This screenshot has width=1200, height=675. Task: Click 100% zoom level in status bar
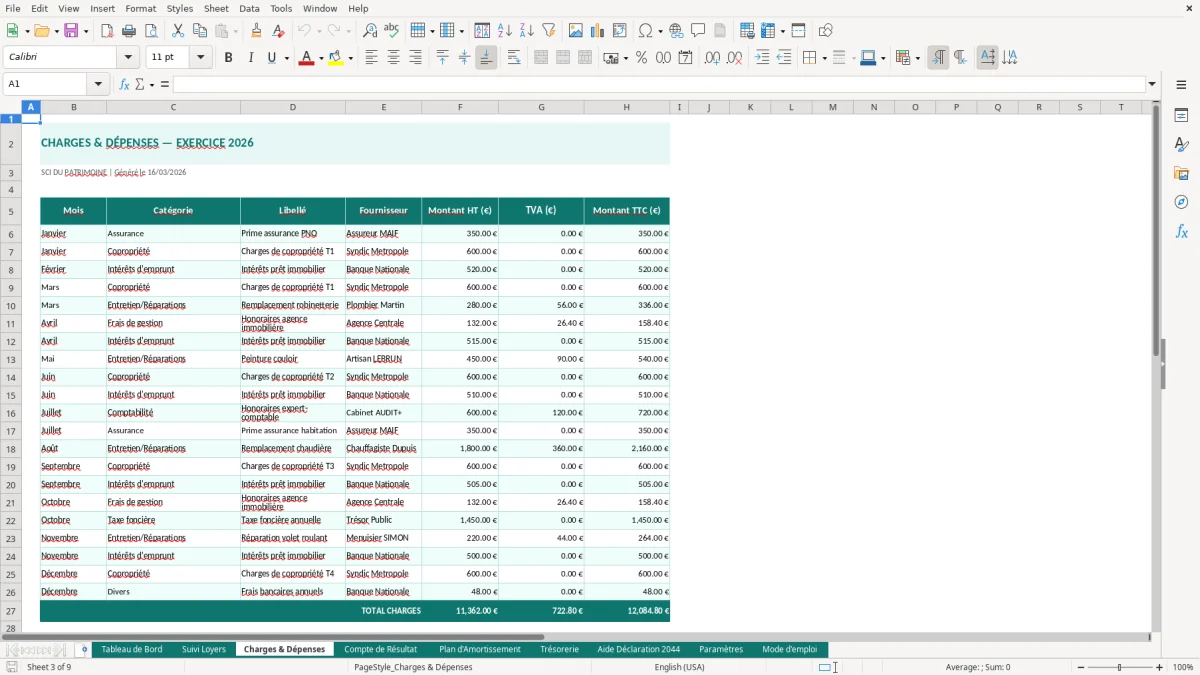(x=1183, y=667)
